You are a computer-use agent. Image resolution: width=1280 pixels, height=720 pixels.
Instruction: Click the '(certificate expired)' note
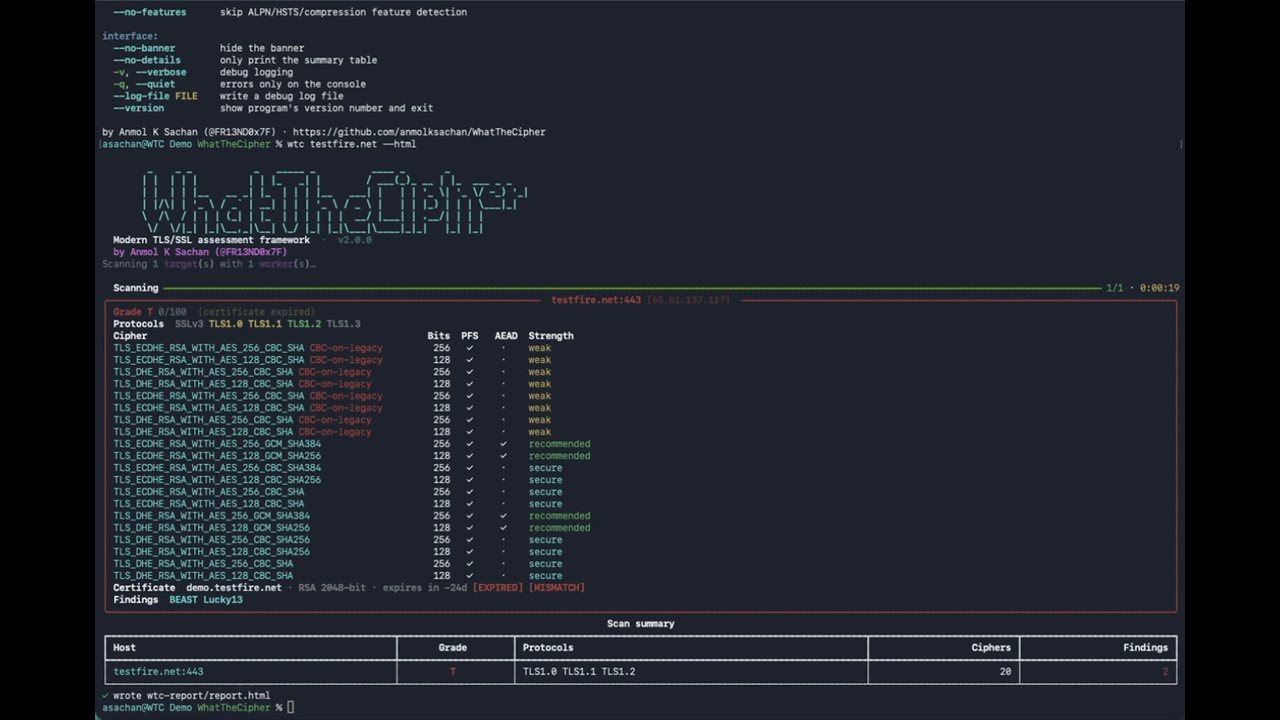256,312
